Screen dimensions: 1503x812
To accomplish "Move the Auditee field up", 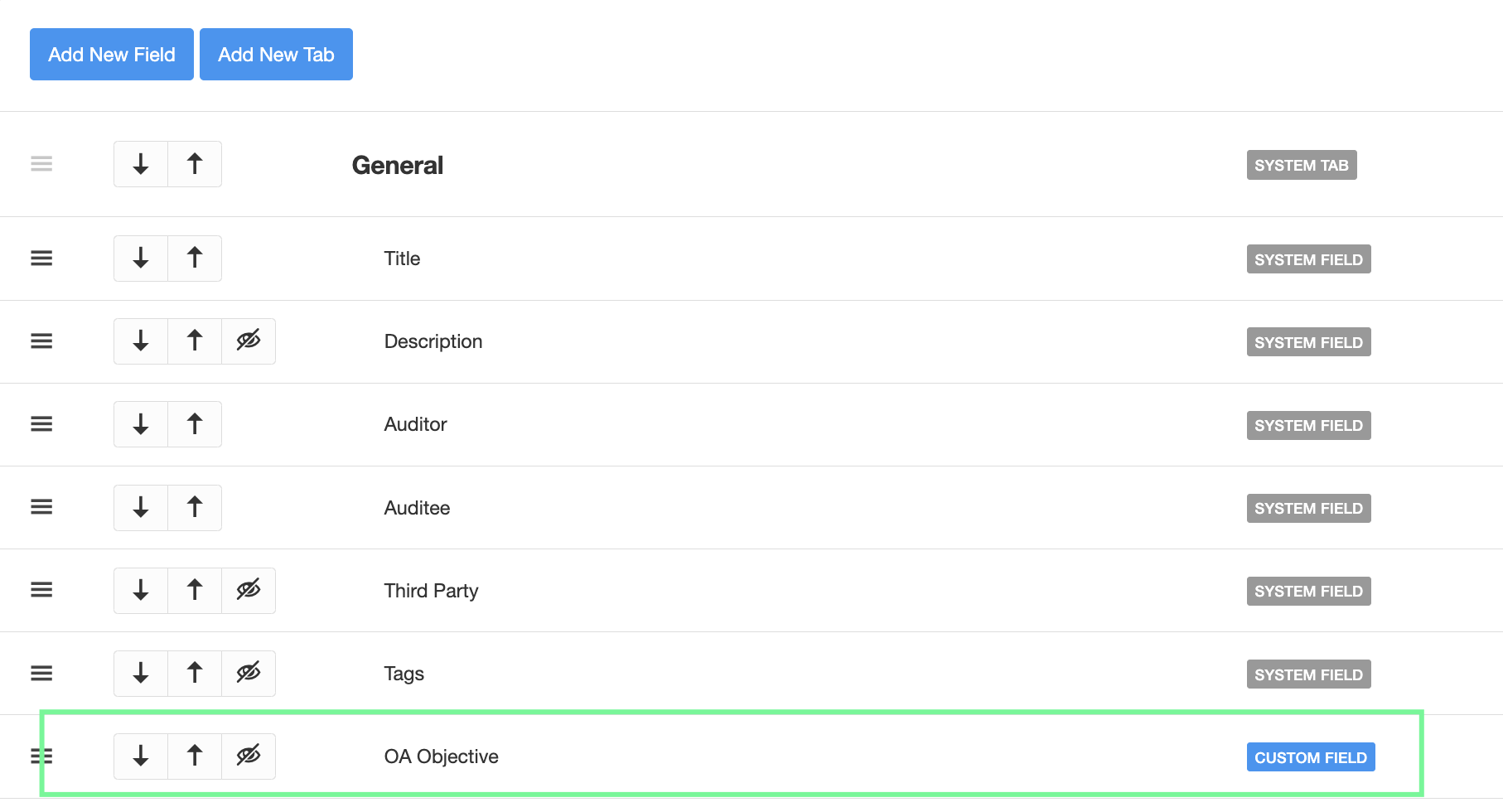I will coord(195,507).
